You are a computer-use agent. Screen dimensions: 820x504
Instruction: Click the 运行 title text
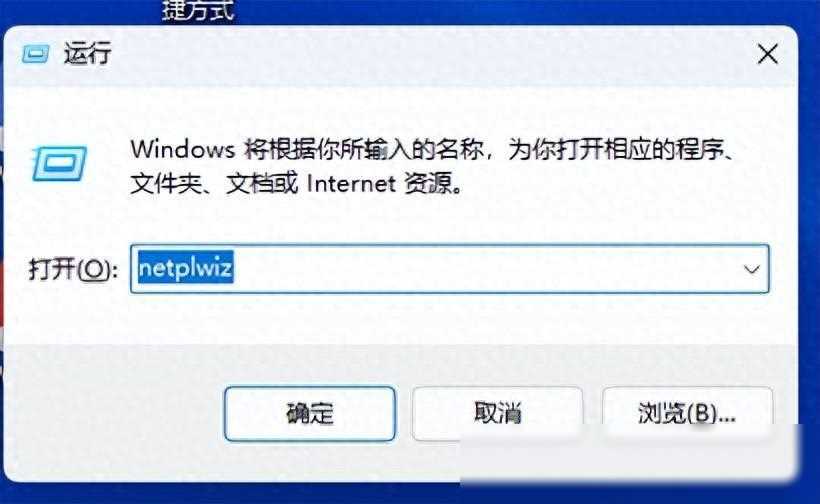point(87,53)
